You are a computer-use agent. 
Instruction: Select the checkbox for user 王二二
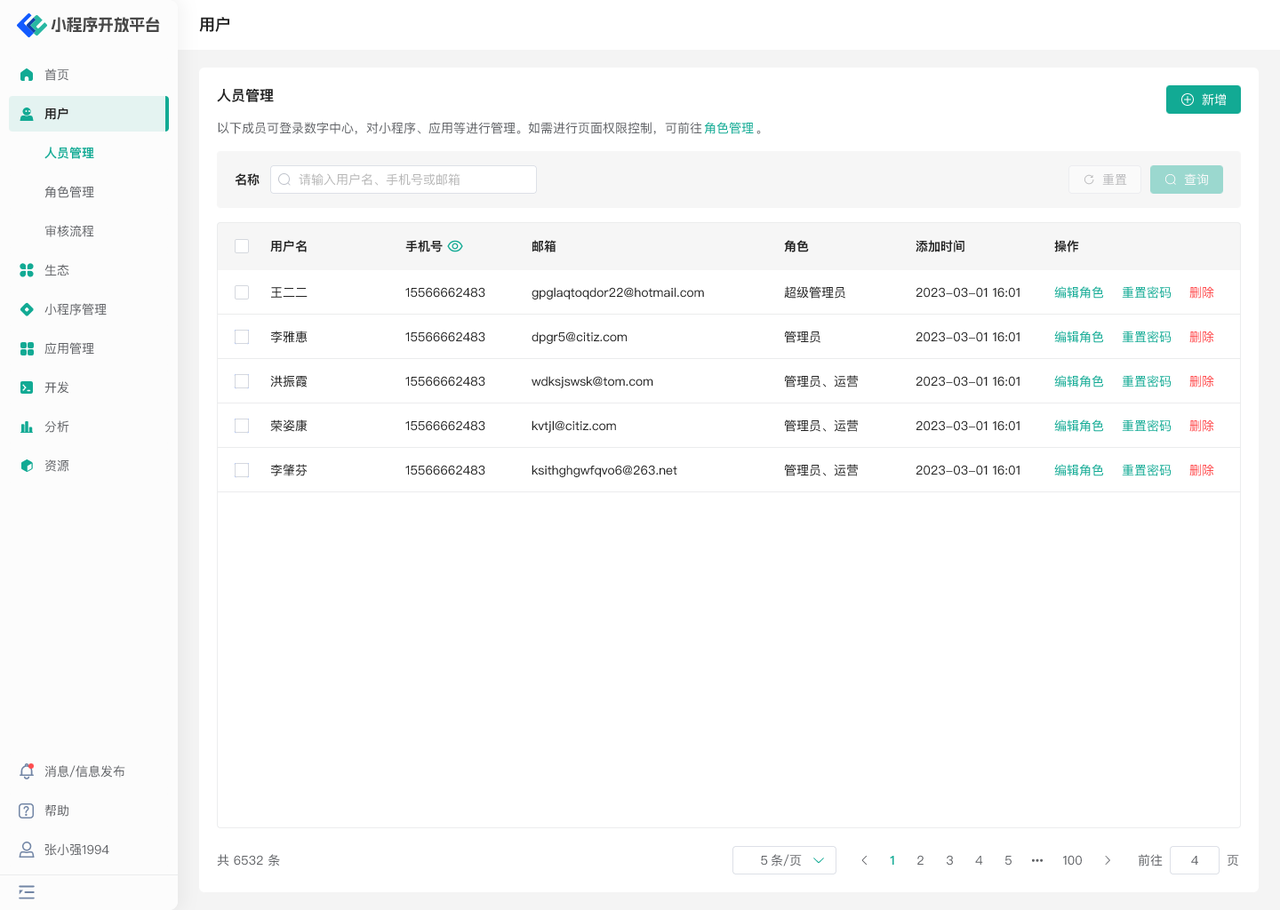click(x=242, y=293)
